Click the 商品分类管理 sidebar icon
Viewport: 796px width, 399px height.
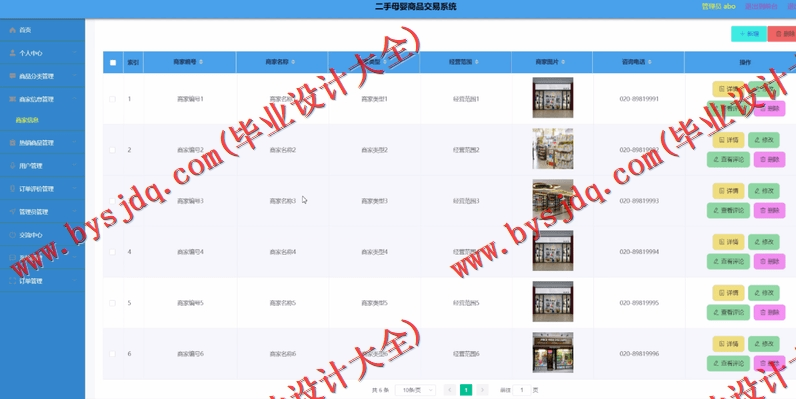click(x=13, y=76)
